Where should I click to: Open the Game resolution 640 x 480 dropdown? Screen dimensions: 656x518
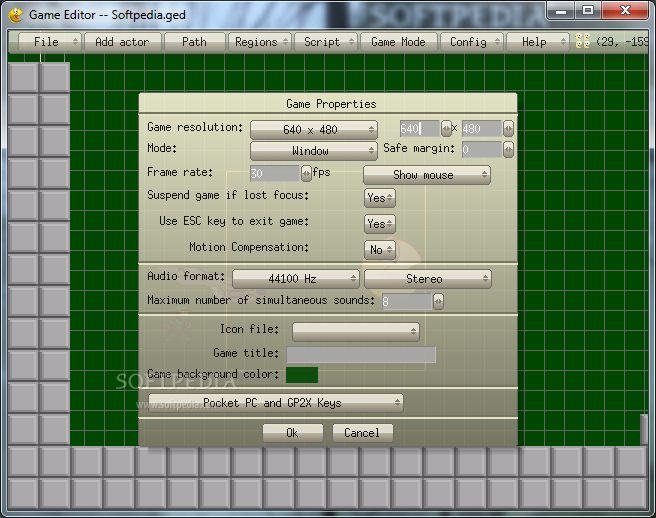tap(314, 130)
